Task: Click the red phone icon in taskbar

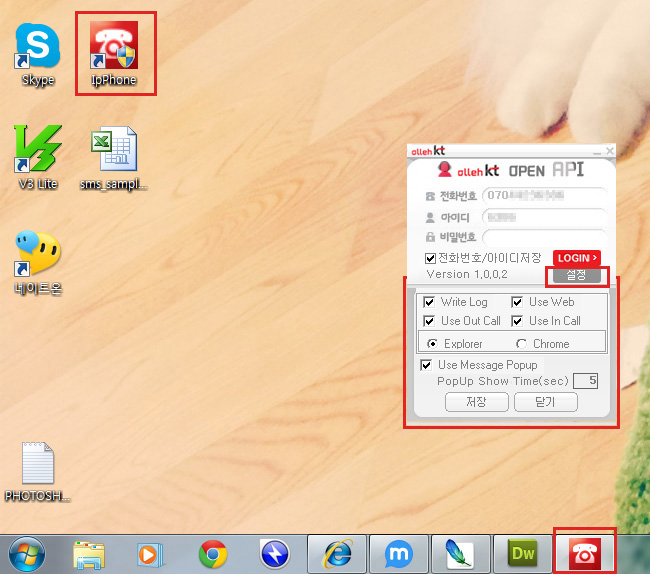Action: (x=584, y=553)
